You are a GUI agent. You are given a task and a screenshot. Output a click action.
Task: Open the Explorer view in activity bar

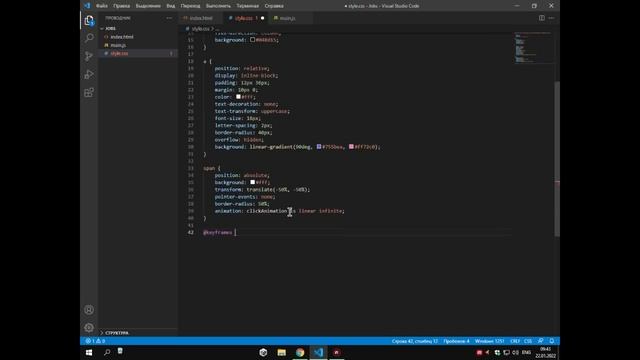pyautogui.click(x=89, y=20)
